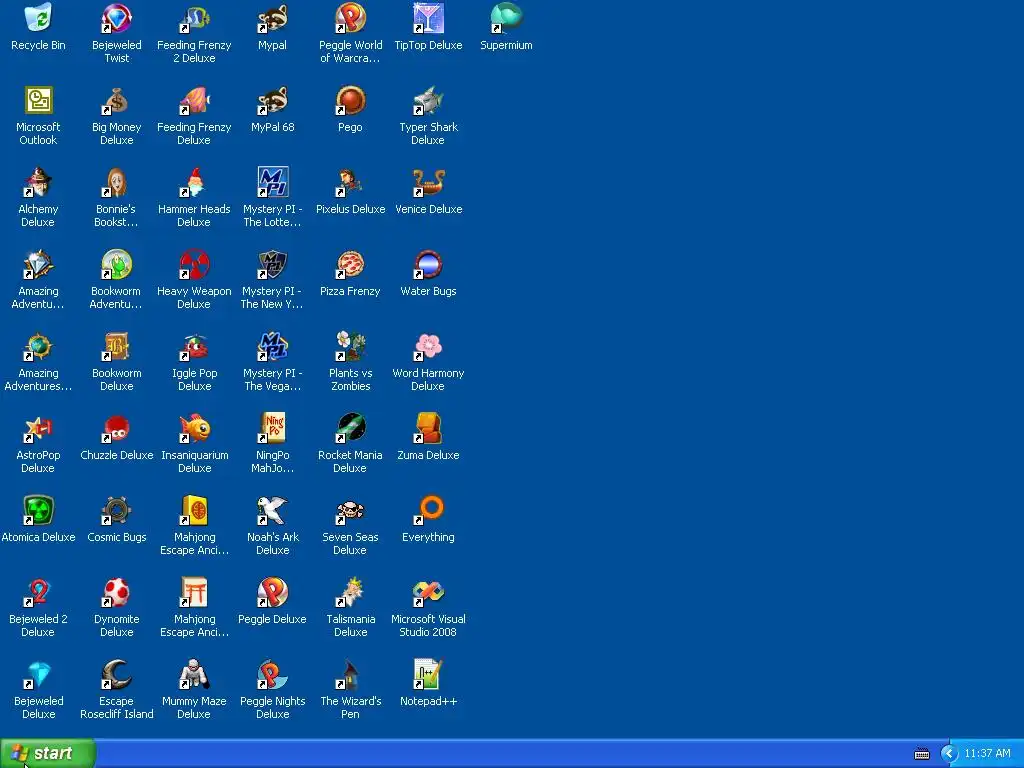Screen dimensions: 1024x768
Task: Select Bonnie's Bookstore shortcut
Action: coord(116,182)
